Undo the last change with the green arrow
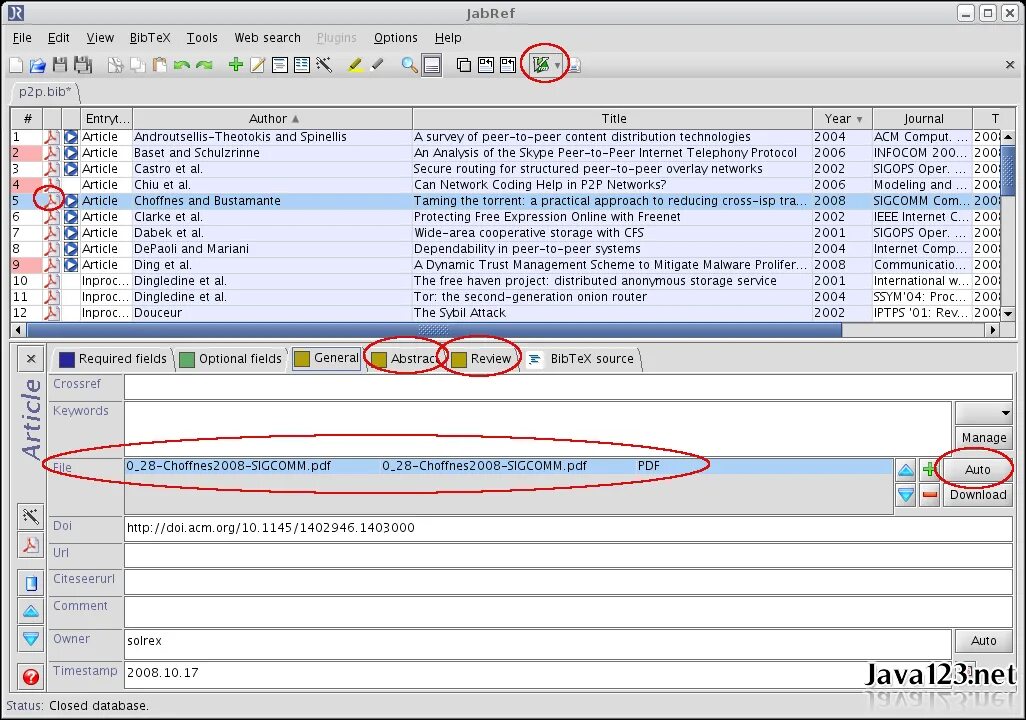 181,65
